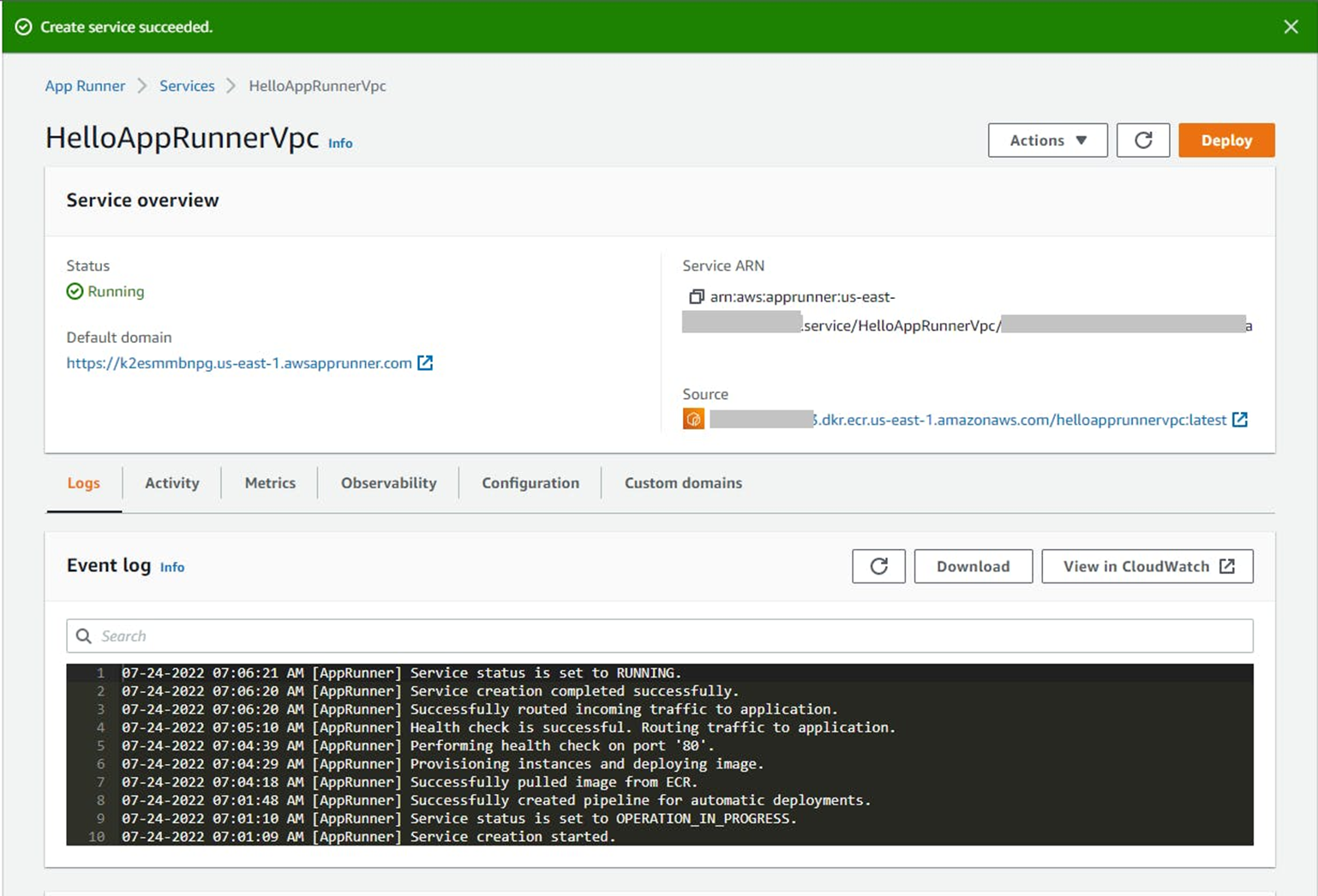
Task: Expand the Actions dropdown menu
Action: (x=1047, y=140)
